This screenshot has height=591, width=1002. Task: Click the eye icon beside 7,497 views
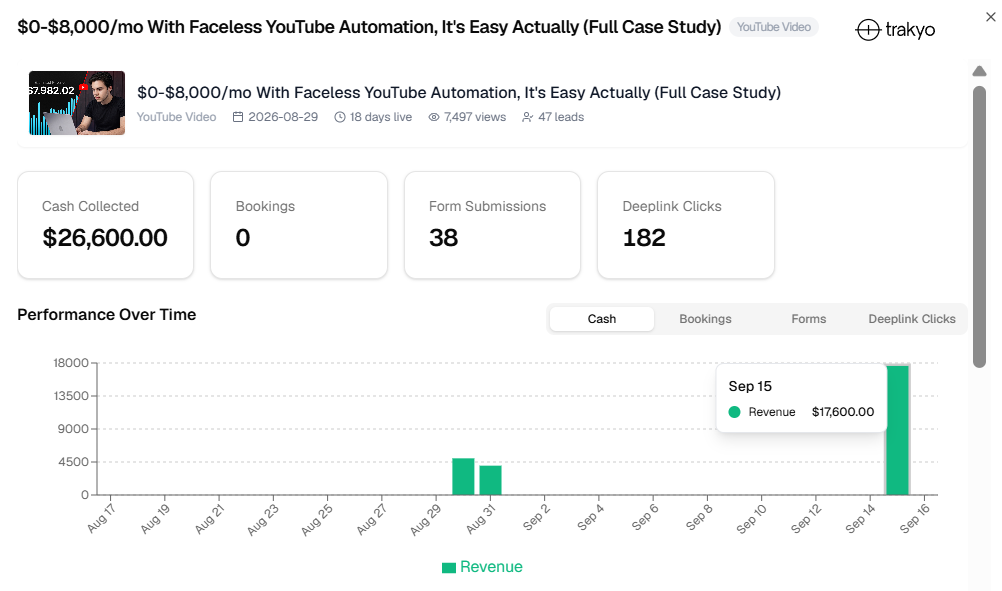pos(434,117)
